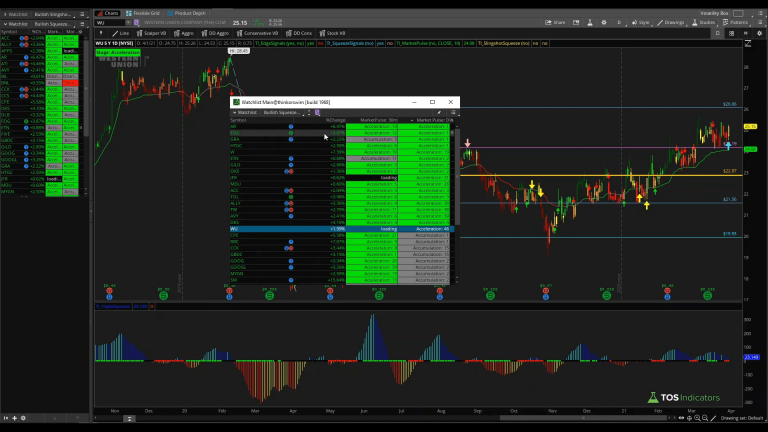
Task: Click the zoom out magnifier icon at the bottom right
Action: tap(705, 418)
